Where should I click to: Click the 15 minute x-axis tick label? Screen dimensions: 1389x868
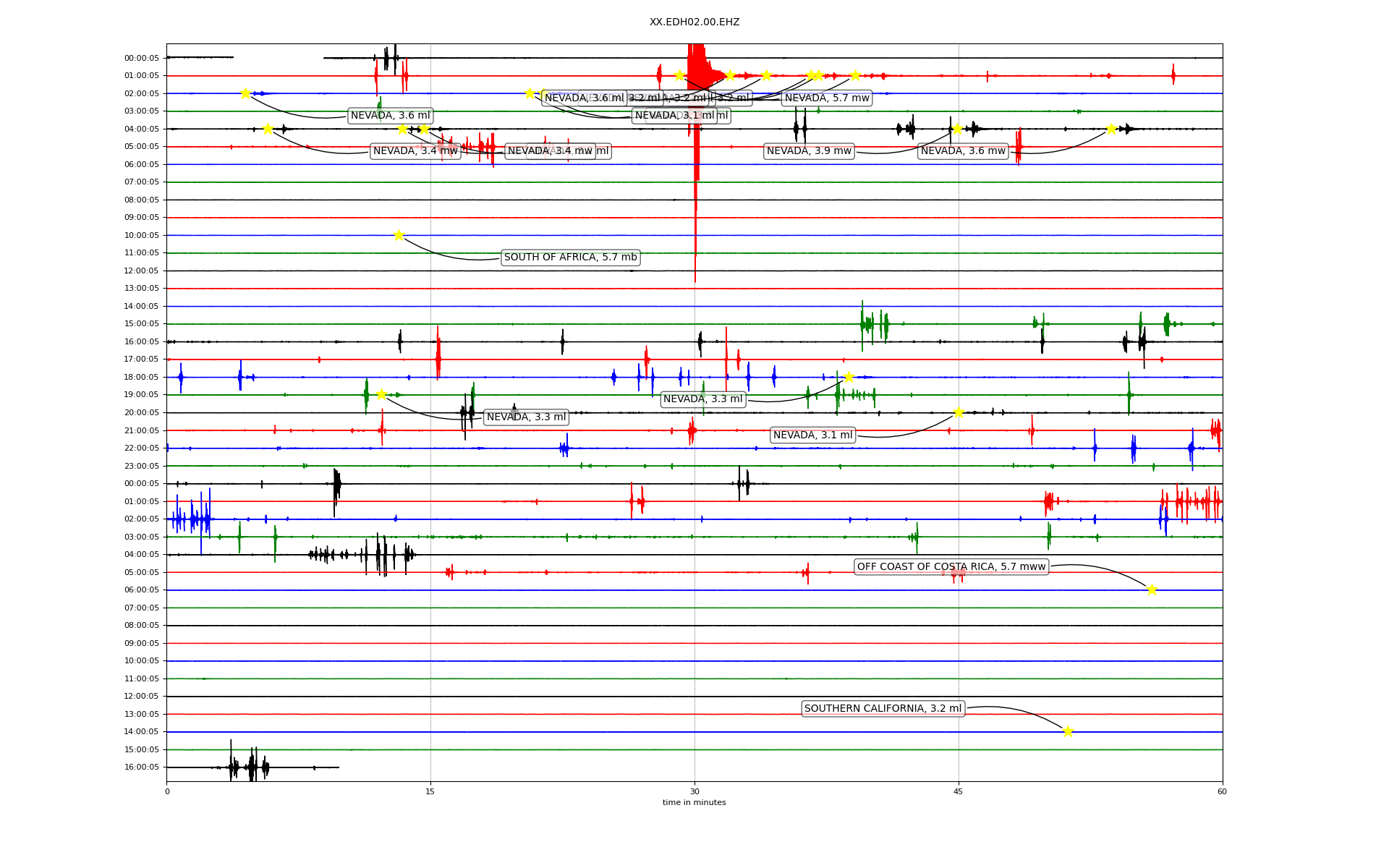(430, 792)
